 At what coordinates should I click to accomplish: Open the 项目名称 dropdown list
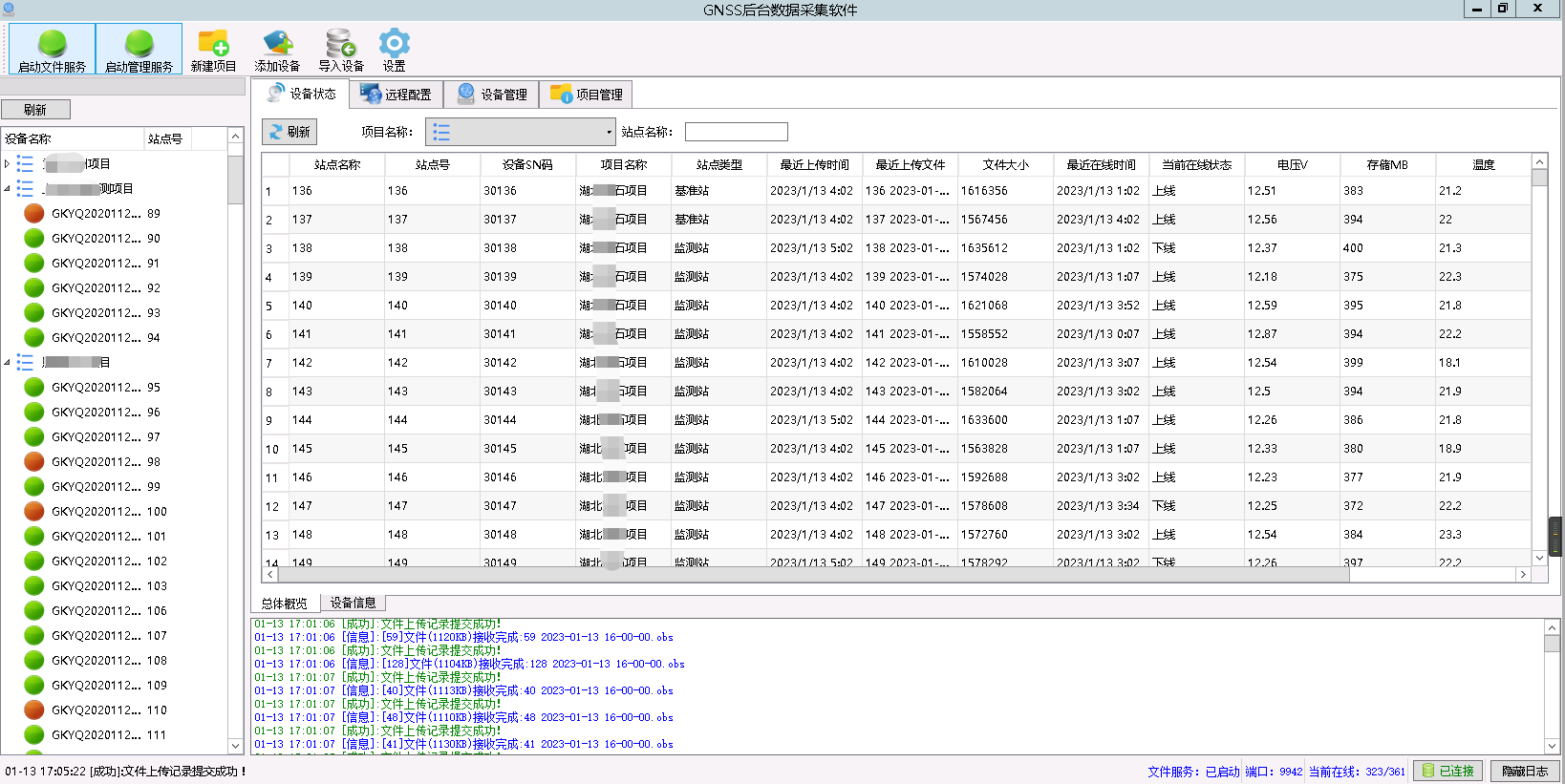[x=609, y=133]
